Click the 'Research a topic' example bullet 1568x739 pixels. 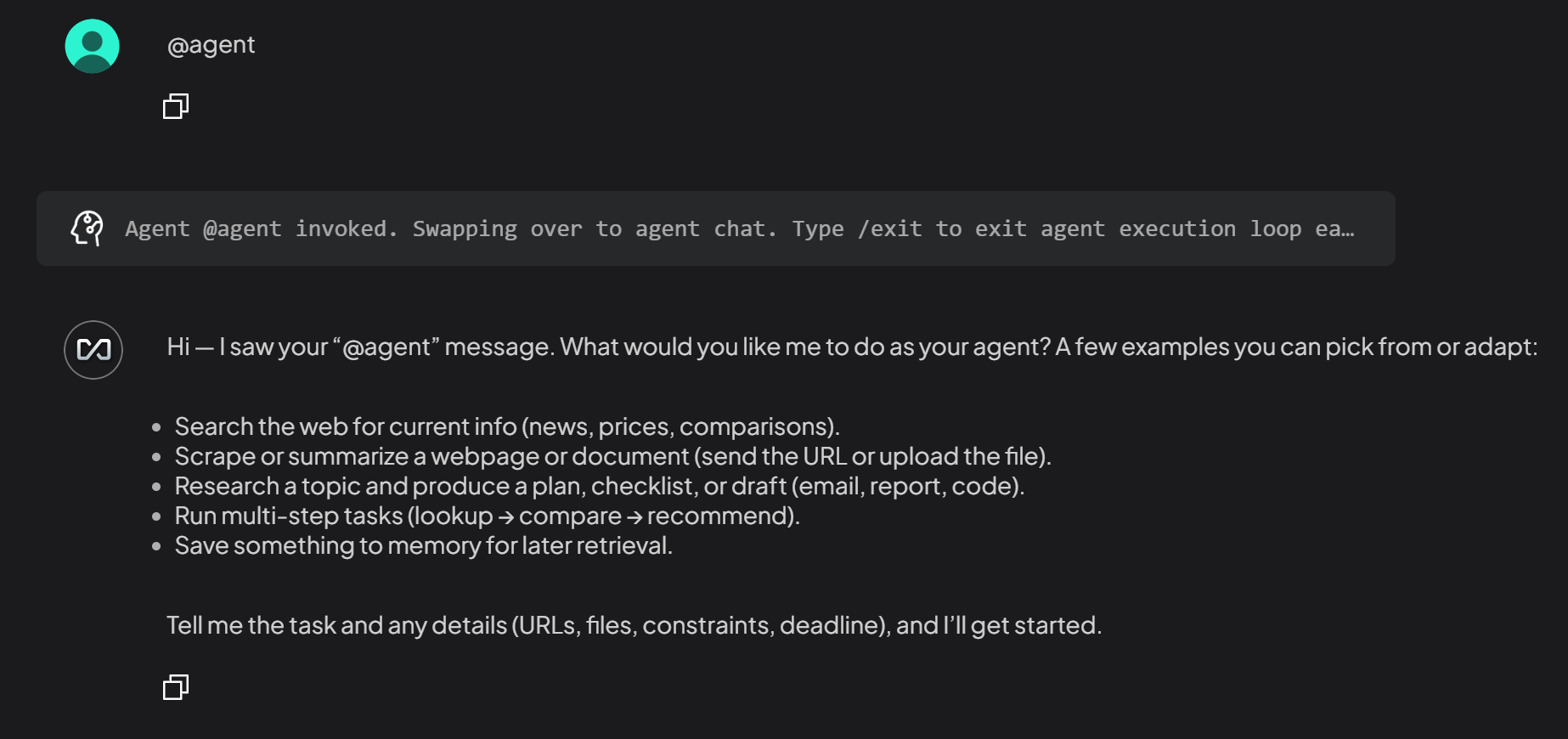pyautogui.click(x=600, y=486)
